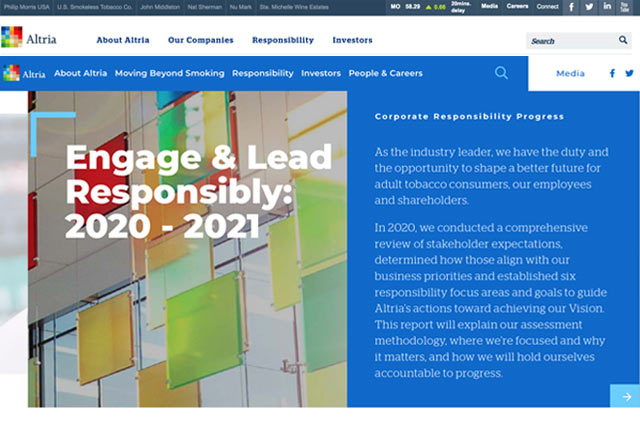Click Careers in the top dark bar
This screenshot has width=640, height=426.
pyautogui.click(x=518, y=6)
